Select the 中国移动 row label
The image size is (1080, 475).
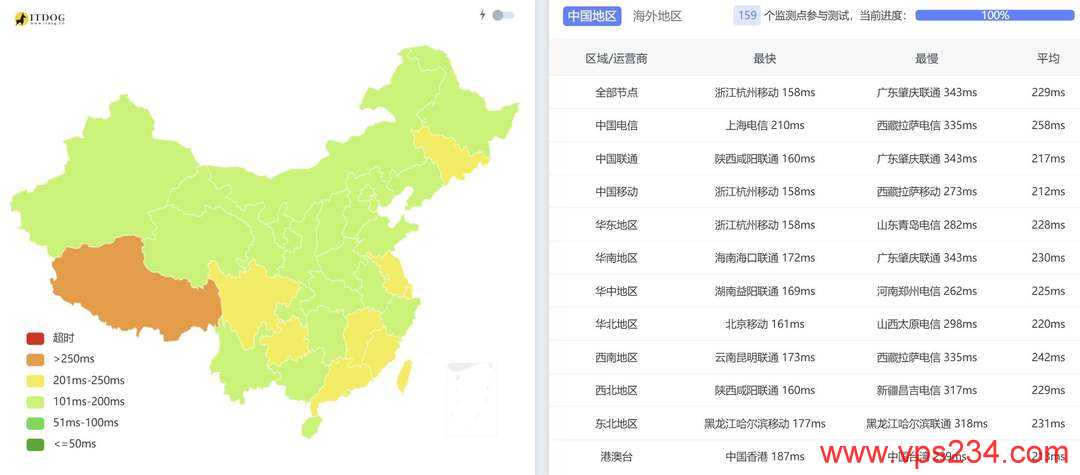(x=616, y=191)
